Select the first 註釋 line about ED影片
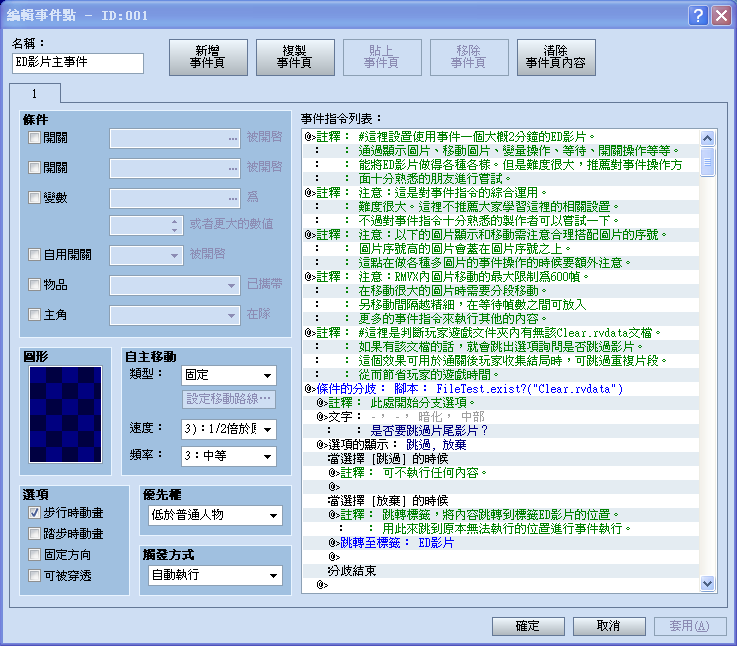 501,137
